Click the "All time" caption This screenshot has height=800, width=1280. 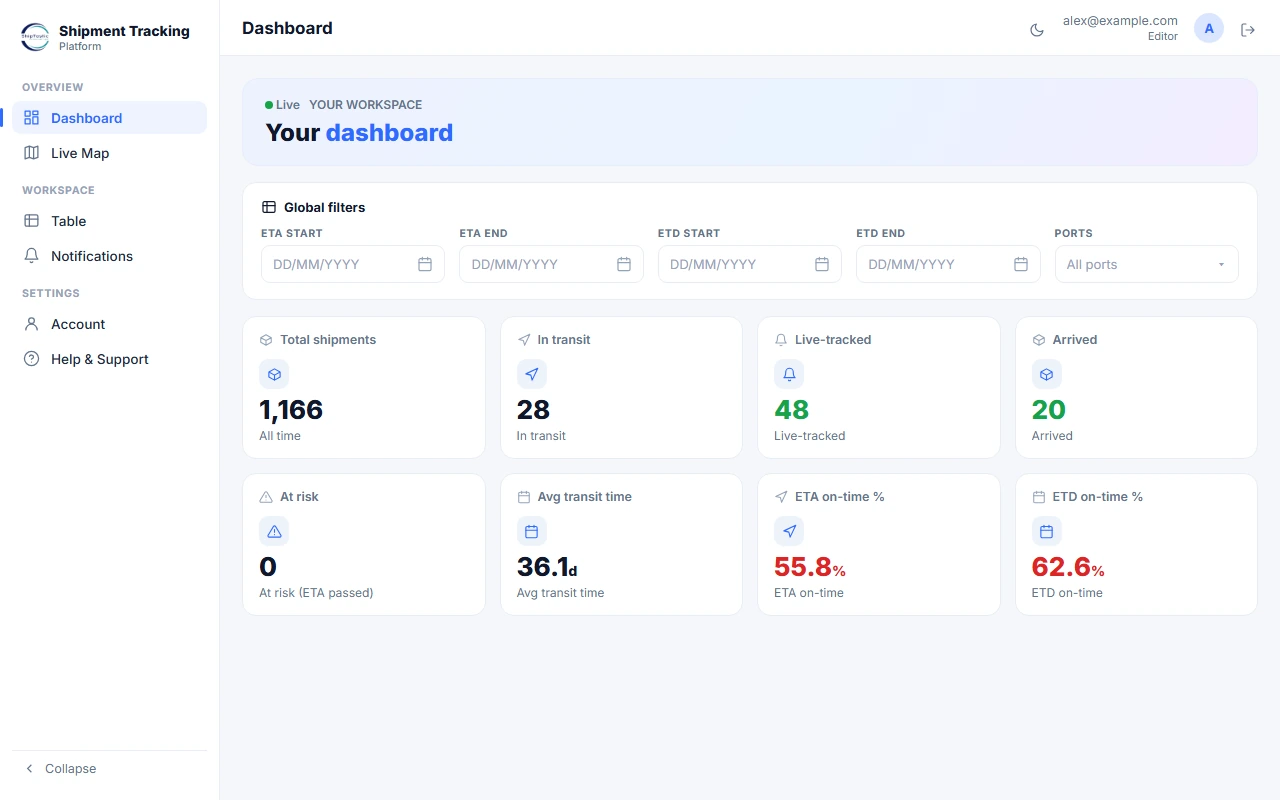pyautogui.click(x=280, y=436)
